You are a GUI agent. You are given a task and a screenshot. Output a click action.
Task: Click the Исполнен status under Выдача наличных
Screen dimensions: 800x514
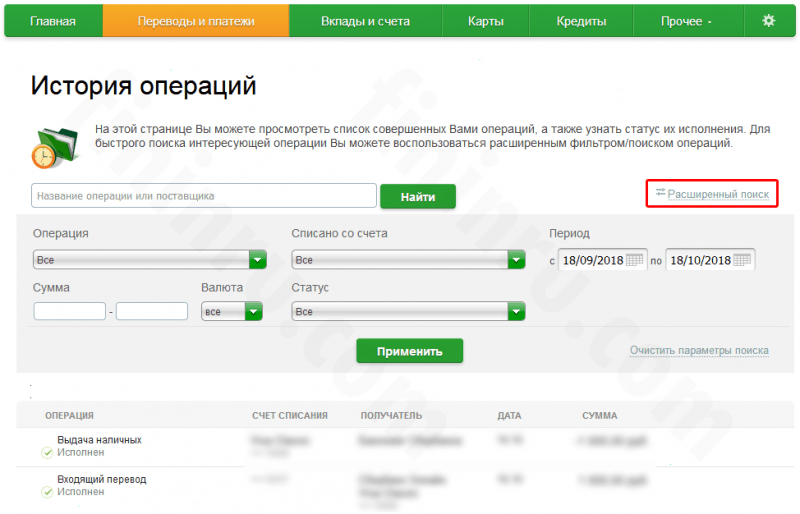pos(81,453)
